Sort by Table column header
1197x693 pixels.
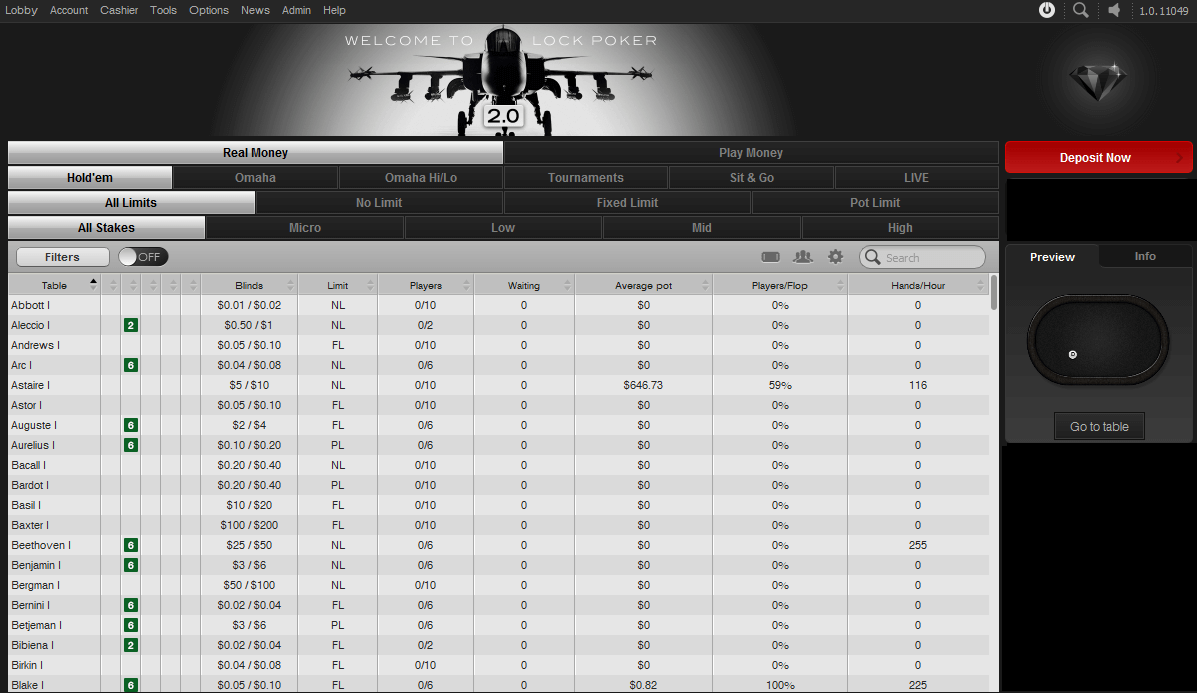(x=54, y=285)
